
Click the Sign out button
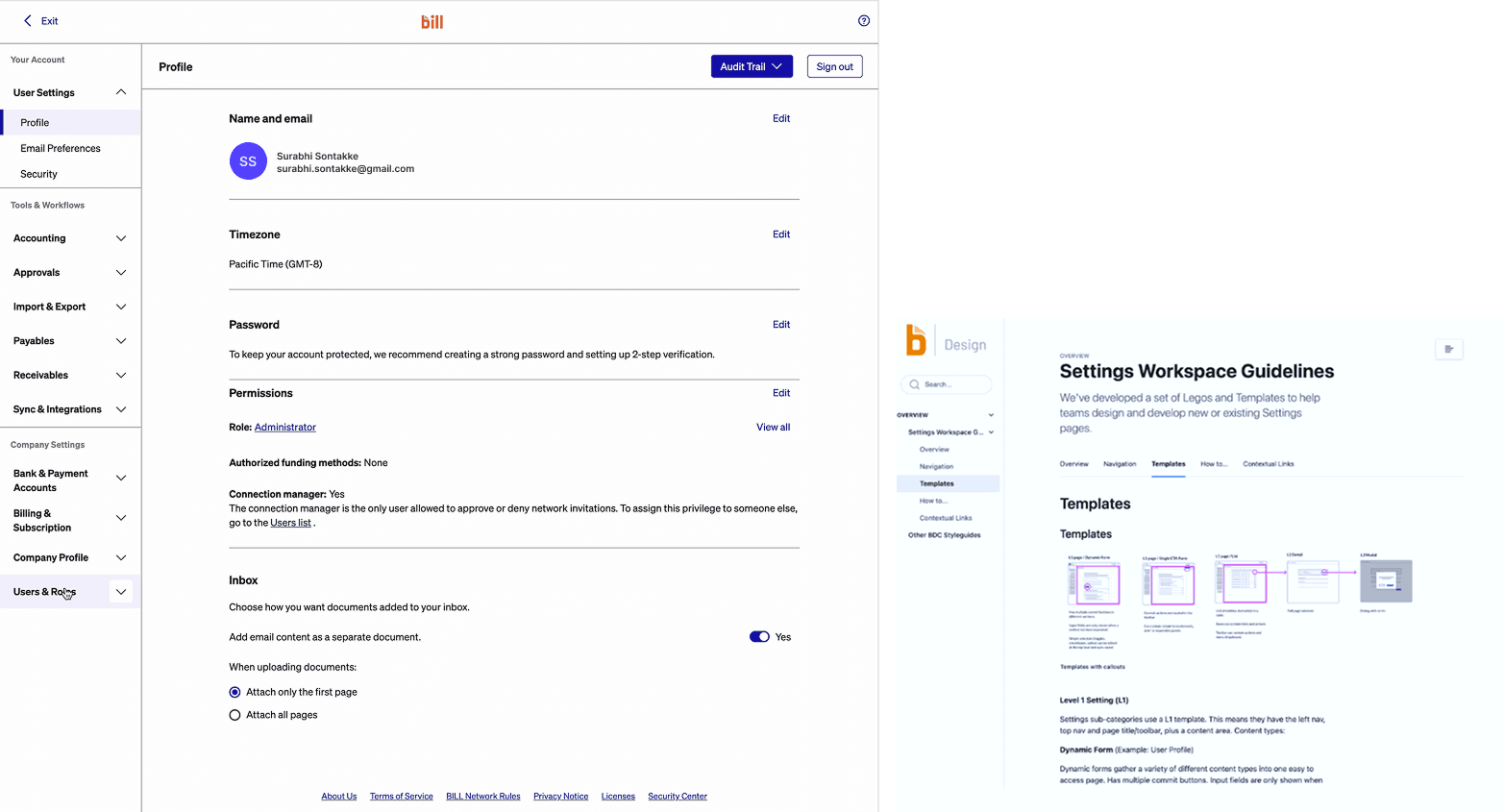pos(834,66)
